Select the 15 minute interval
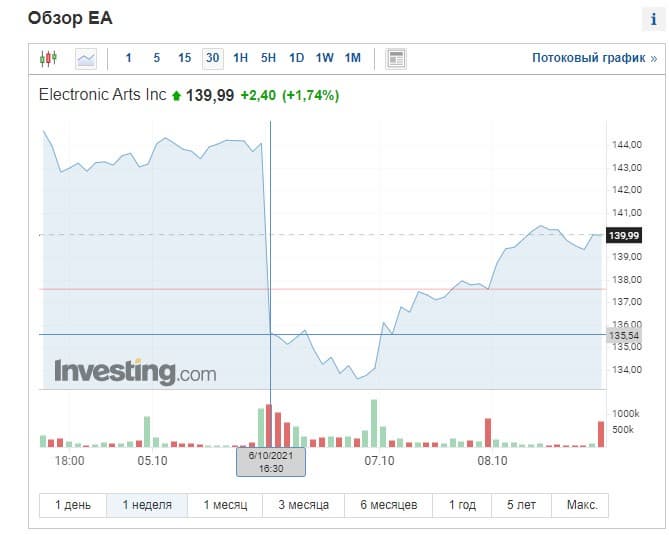Viewport: 669px width, 535px height. 184,58
